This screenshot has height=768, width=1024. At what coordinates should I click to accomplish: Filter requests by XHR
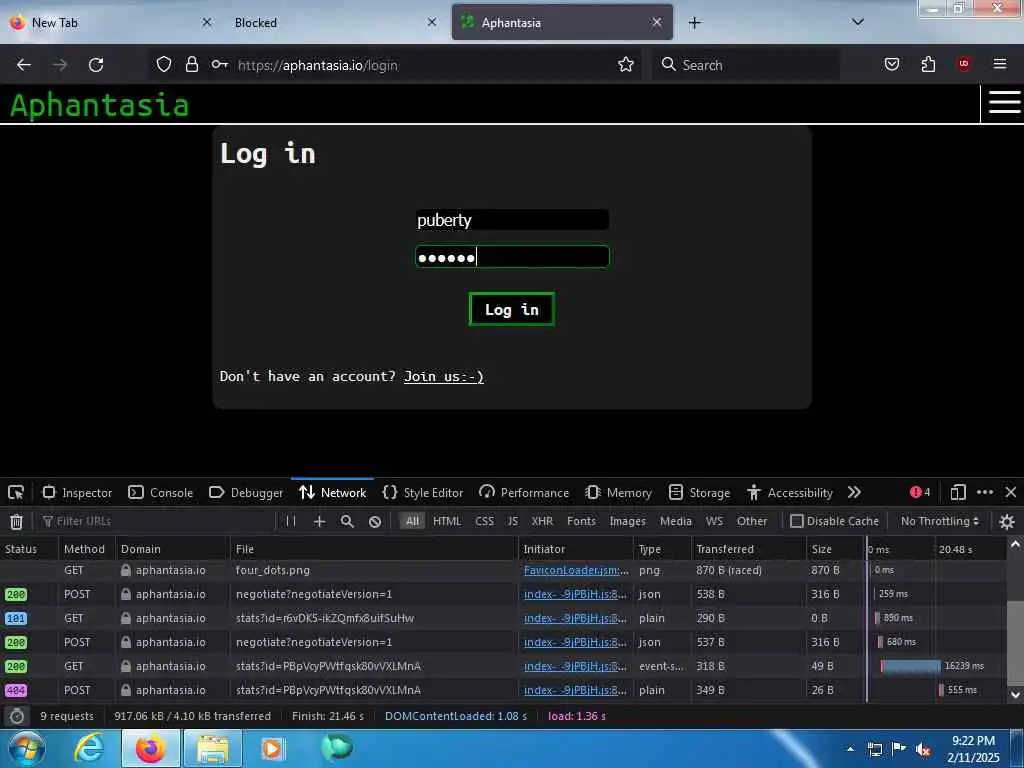[542, 521]
